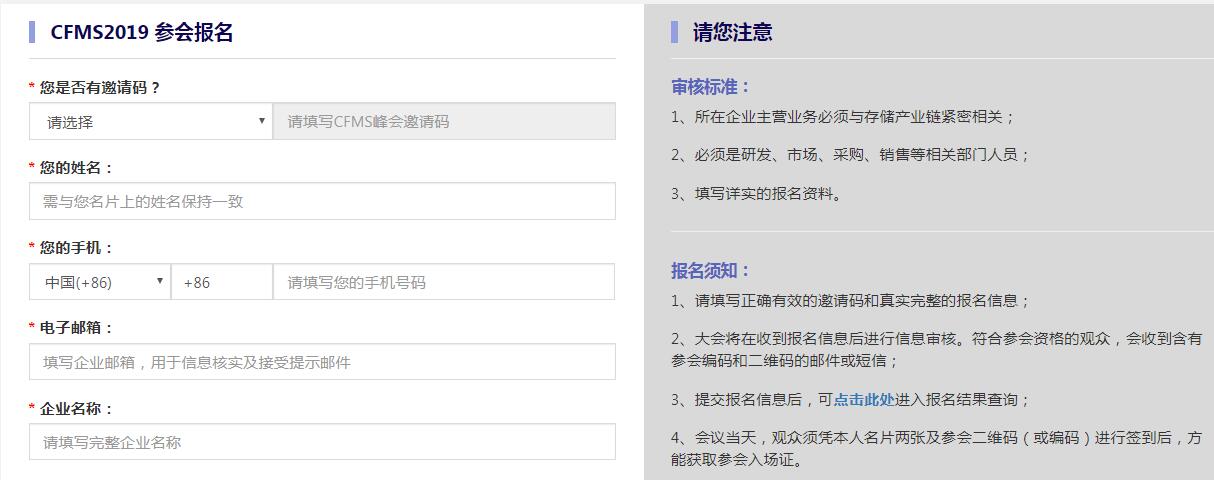Expand the 中国(+86) country dropdown

tap(100, 282)
